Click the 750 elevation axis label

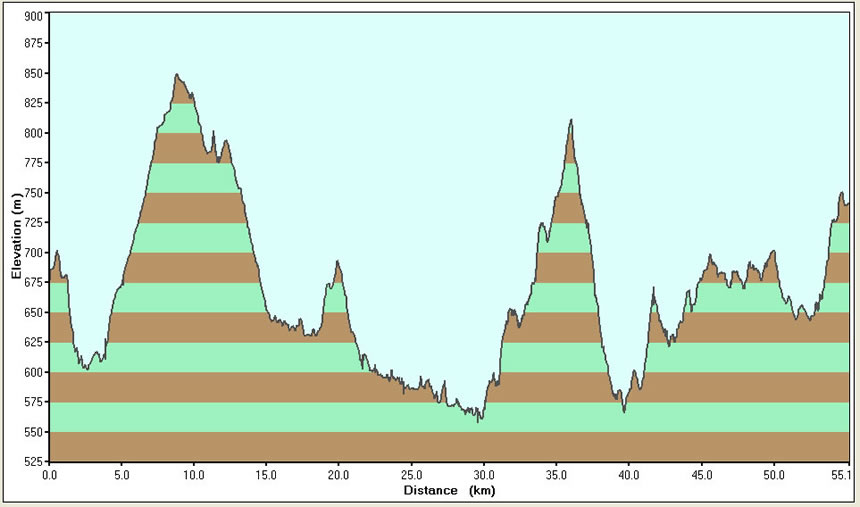click(33, 193)
